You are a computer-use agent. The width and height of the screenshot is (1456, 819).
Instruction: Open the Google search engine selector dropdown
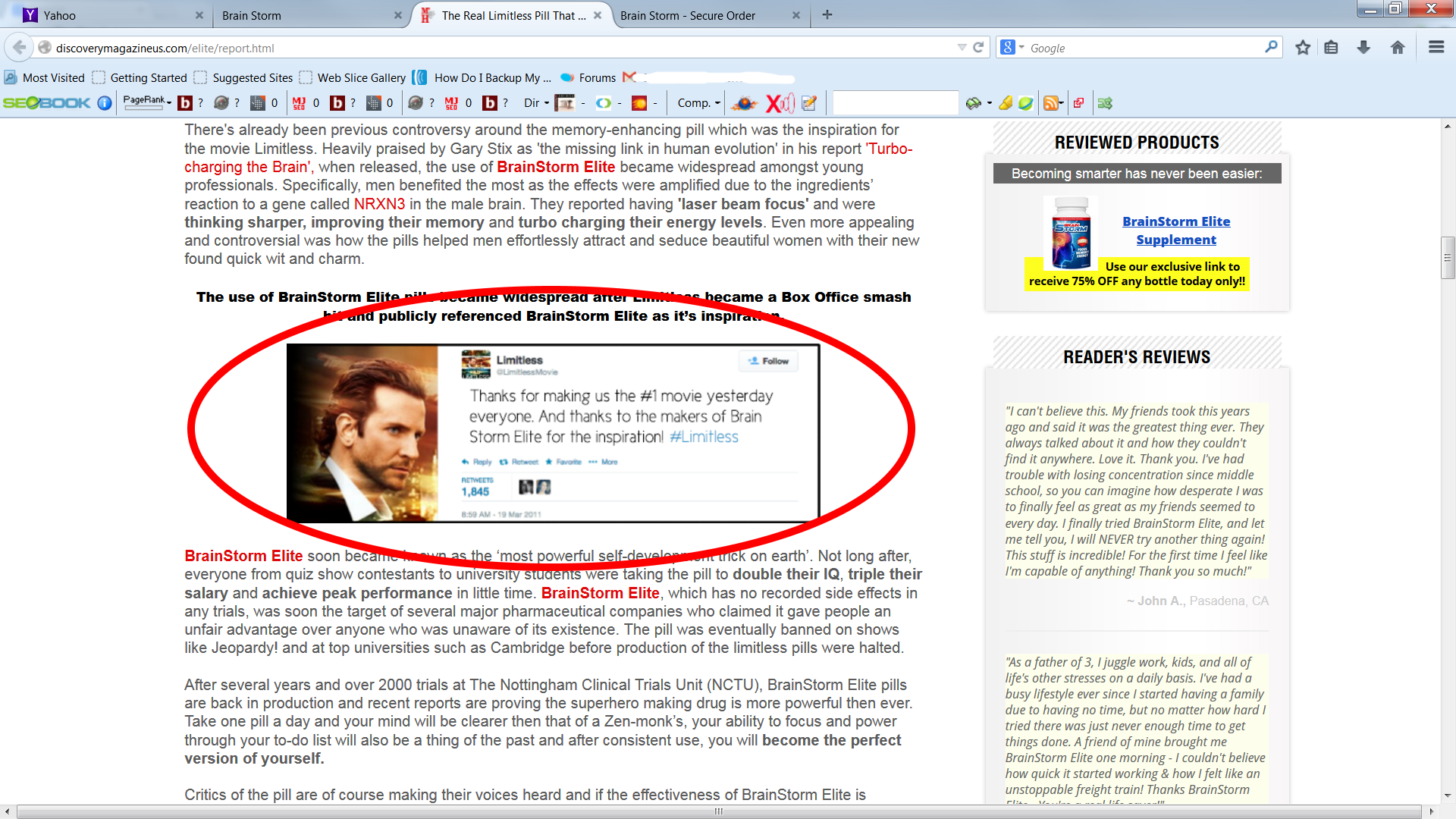[1021, 47]
